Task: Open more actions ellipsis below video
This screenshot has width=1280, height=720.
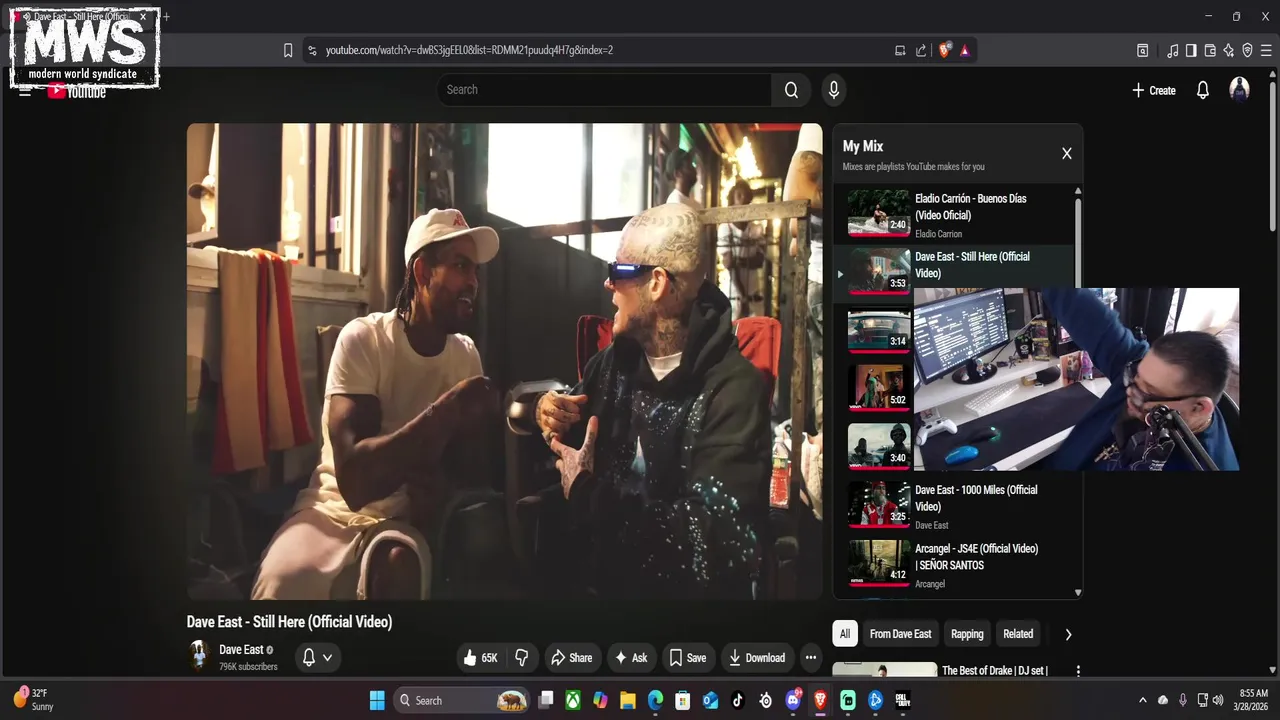Action: click(x=811, y=658)
